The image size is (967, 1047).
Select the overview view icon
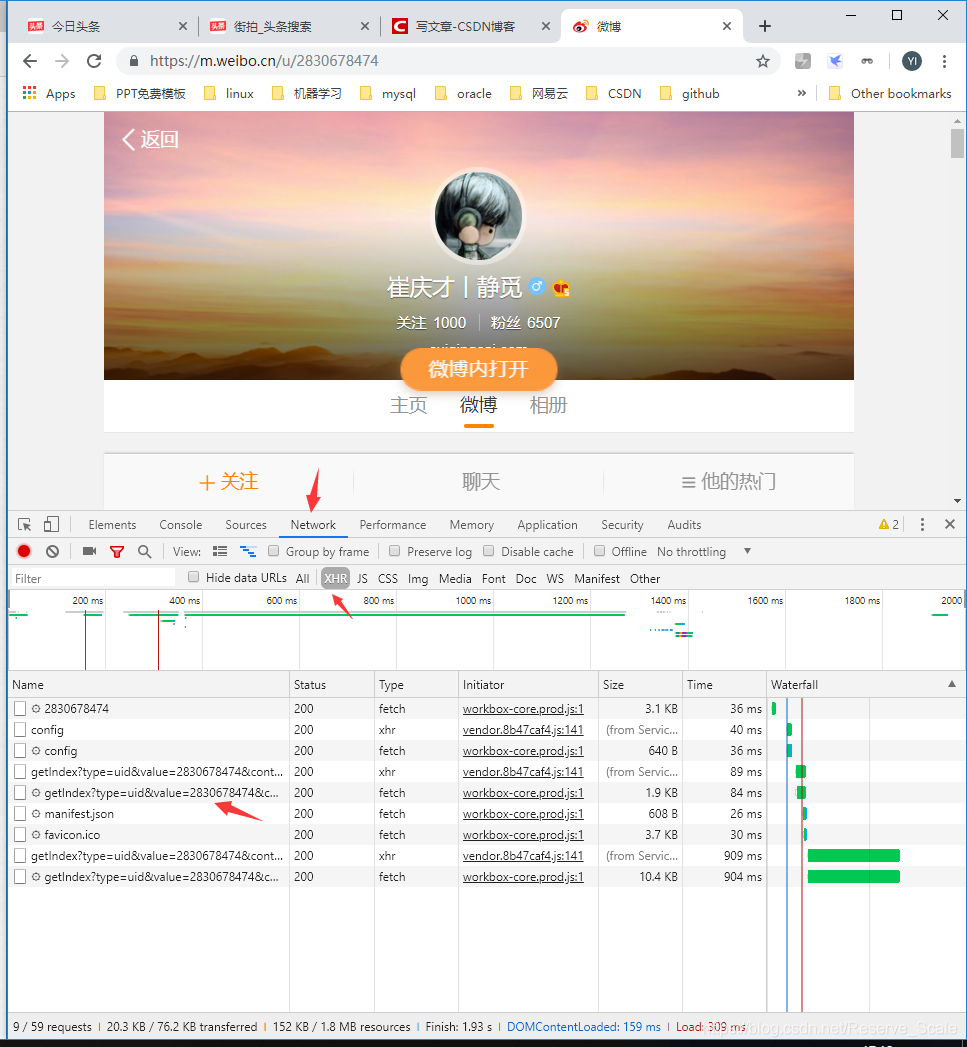pyautogui.click(x=248, y=552)
